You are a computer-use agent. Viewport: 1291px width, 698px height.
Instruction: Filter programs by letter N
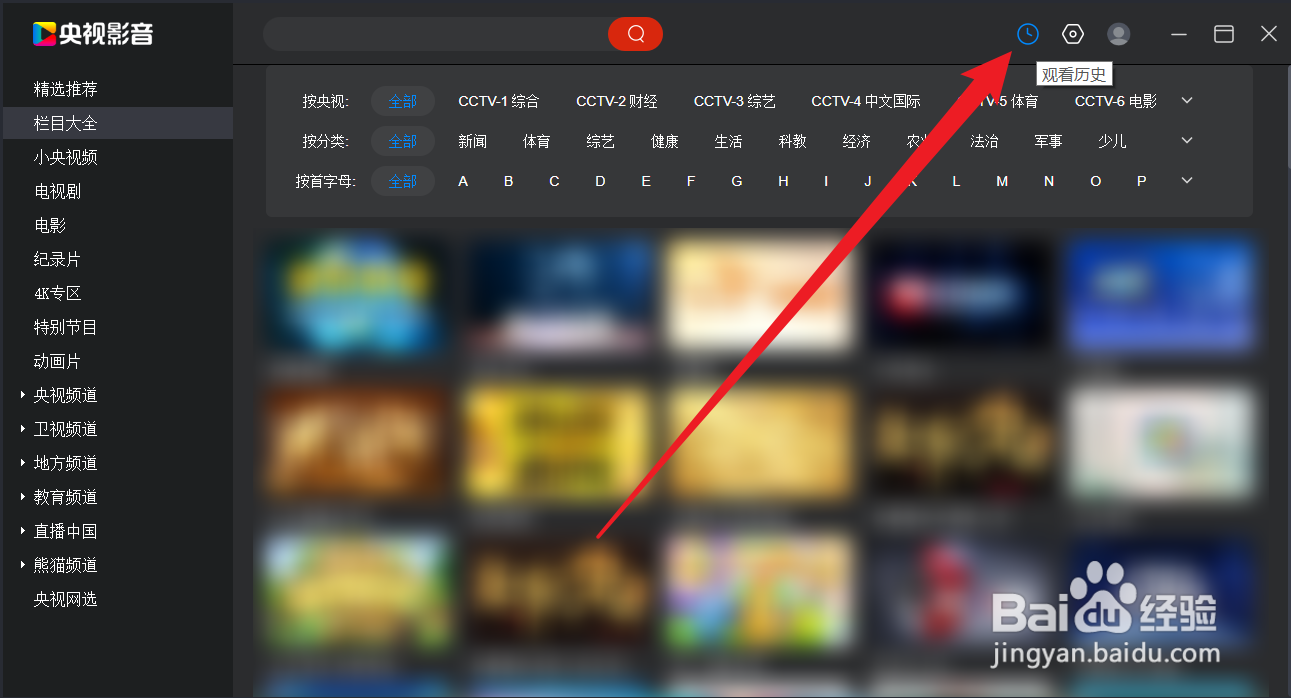coord(1049,181)
